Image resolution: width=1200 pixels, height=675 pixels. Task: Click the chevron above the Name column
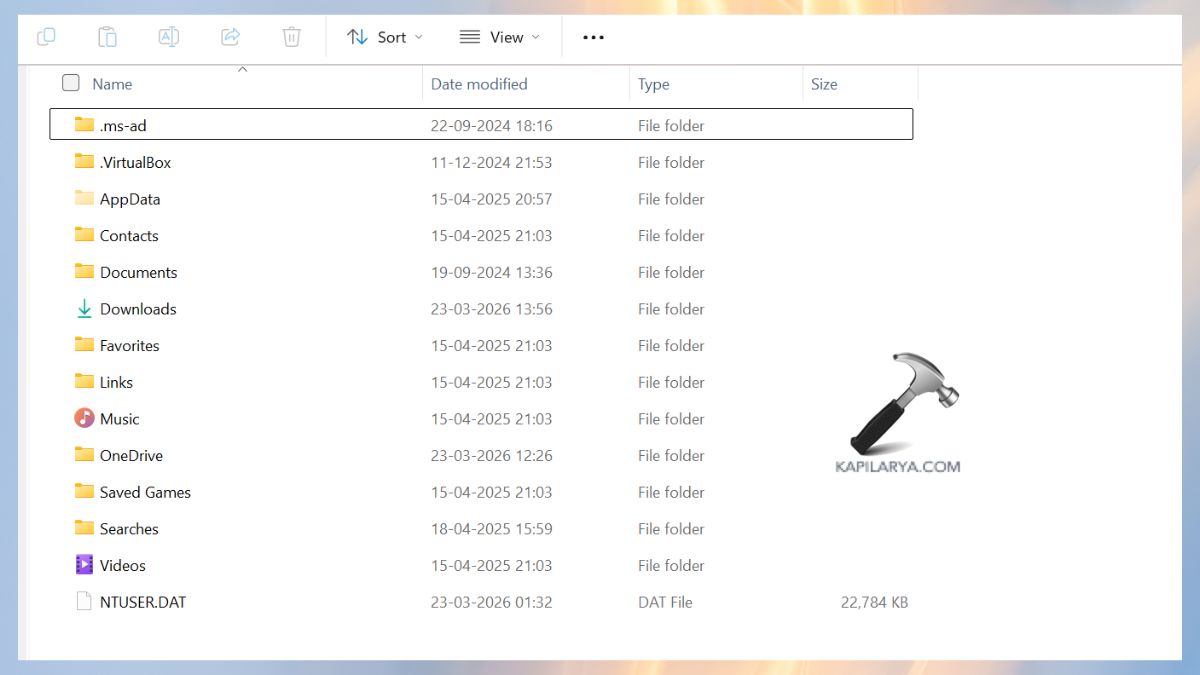pyautogui.click(x=242, y=69)
